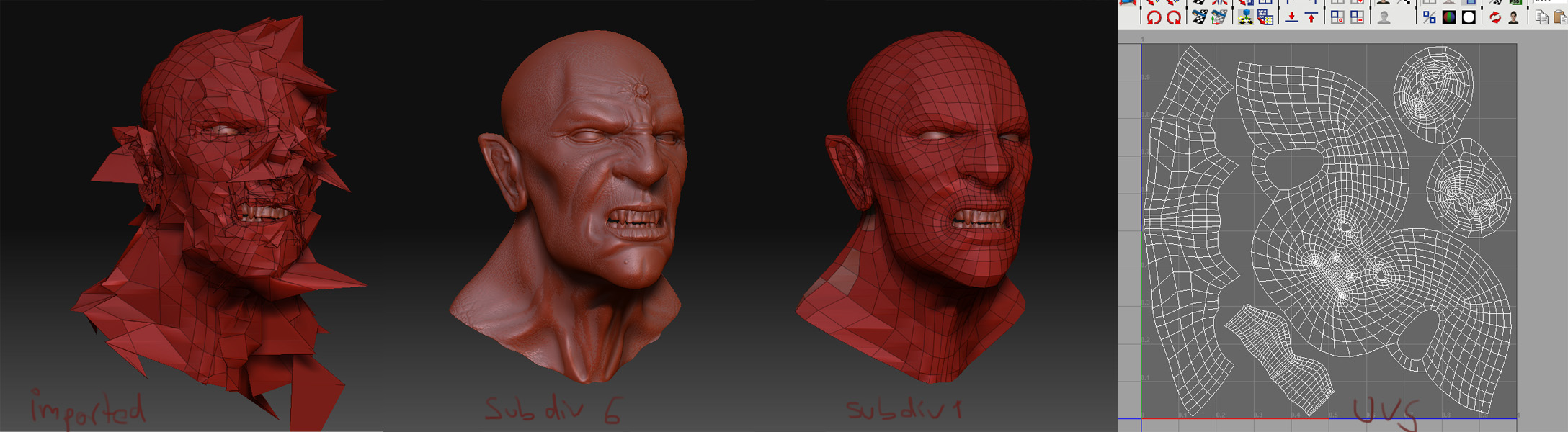Click the Unfold UVs checker ribbon icon
The width and height of the screenshot is (1568, 432).
tap(1199, 17)
